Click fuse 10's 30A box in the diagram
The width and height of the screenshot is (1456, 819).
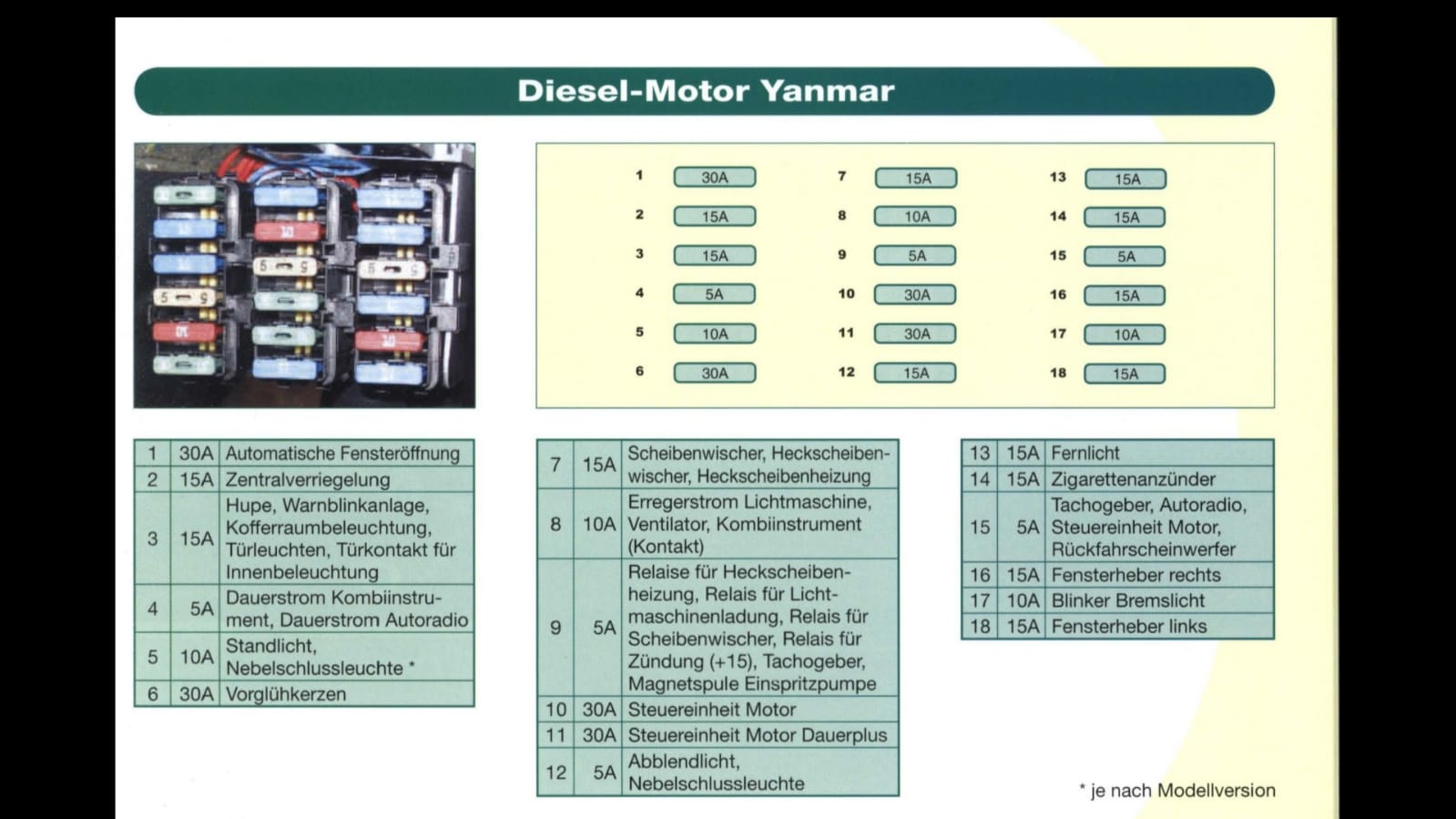tap(915, 295)
